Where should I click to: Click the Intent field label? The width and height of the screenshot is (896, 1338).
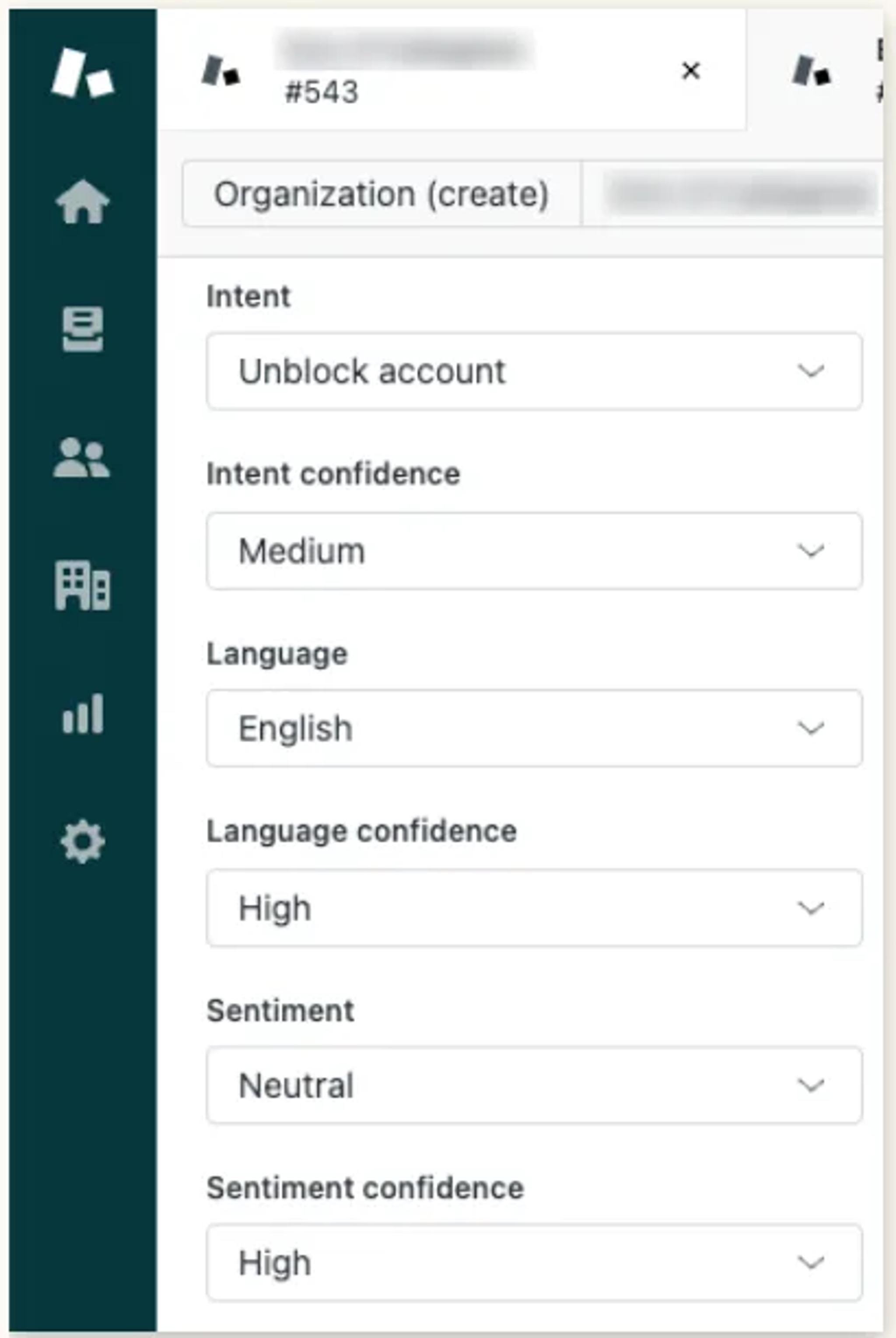(x=248, y=296)
